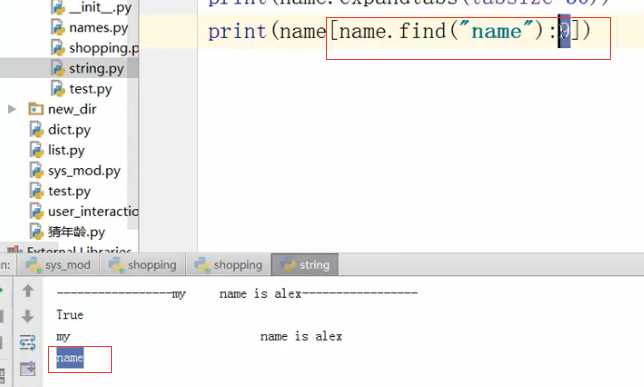The height and width of the screenshot is (387, 644).
Task: Open dict.py file
Action: click(60, 130)
